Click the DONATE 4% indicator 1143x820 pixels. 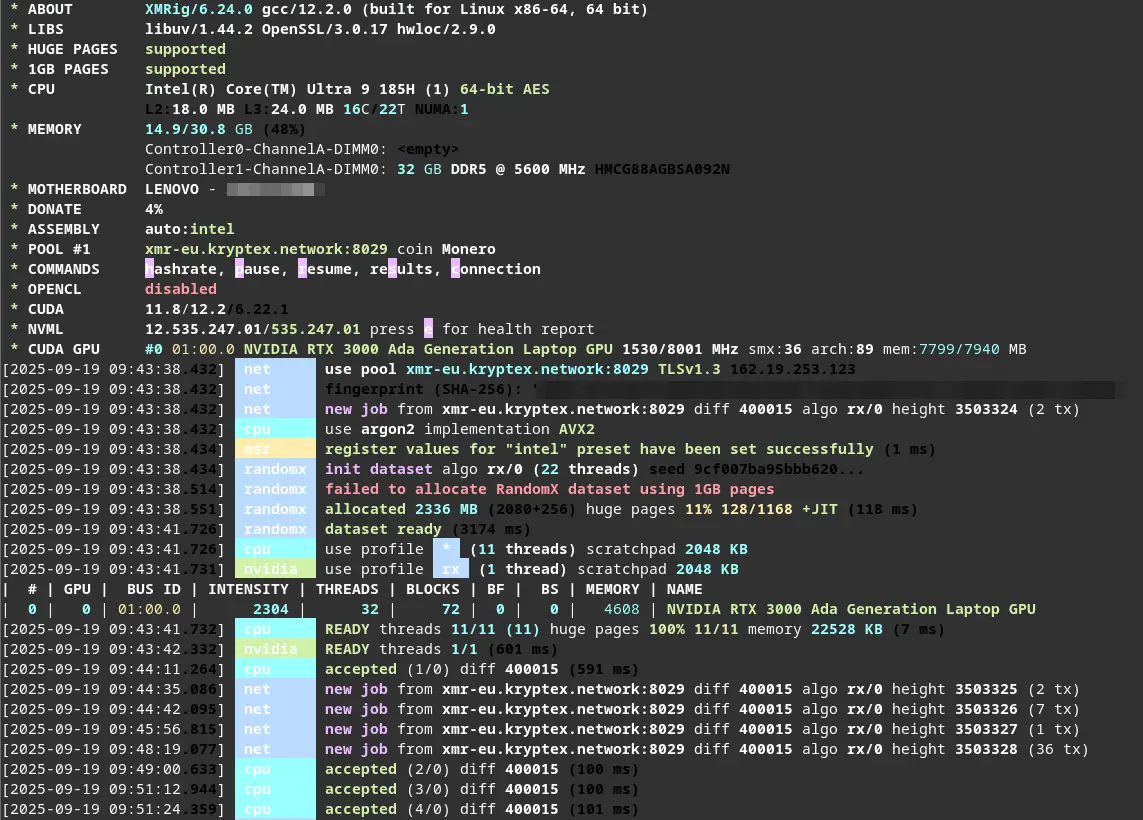(x=153, y=208)
